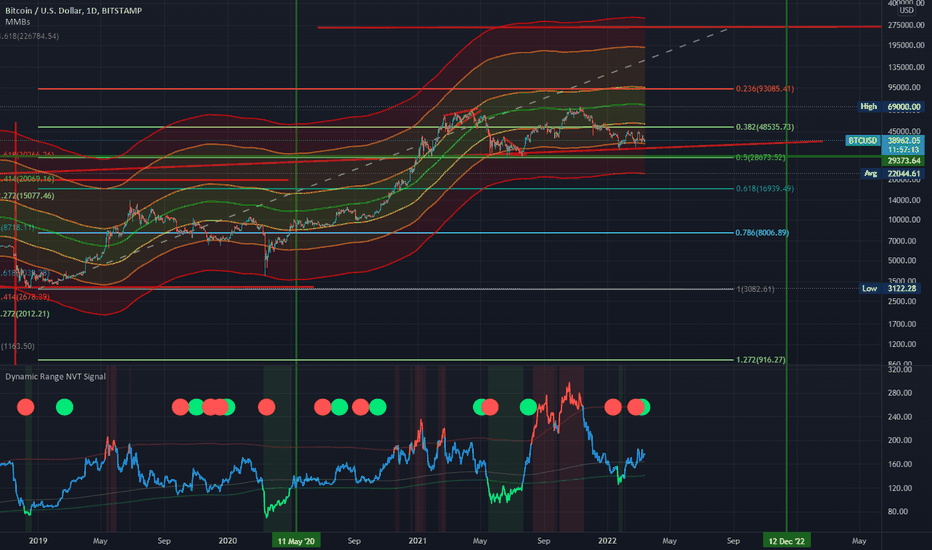Select the 0.382(48535.73) Fibonacci level label
The image size is (932, 550).
764,127
